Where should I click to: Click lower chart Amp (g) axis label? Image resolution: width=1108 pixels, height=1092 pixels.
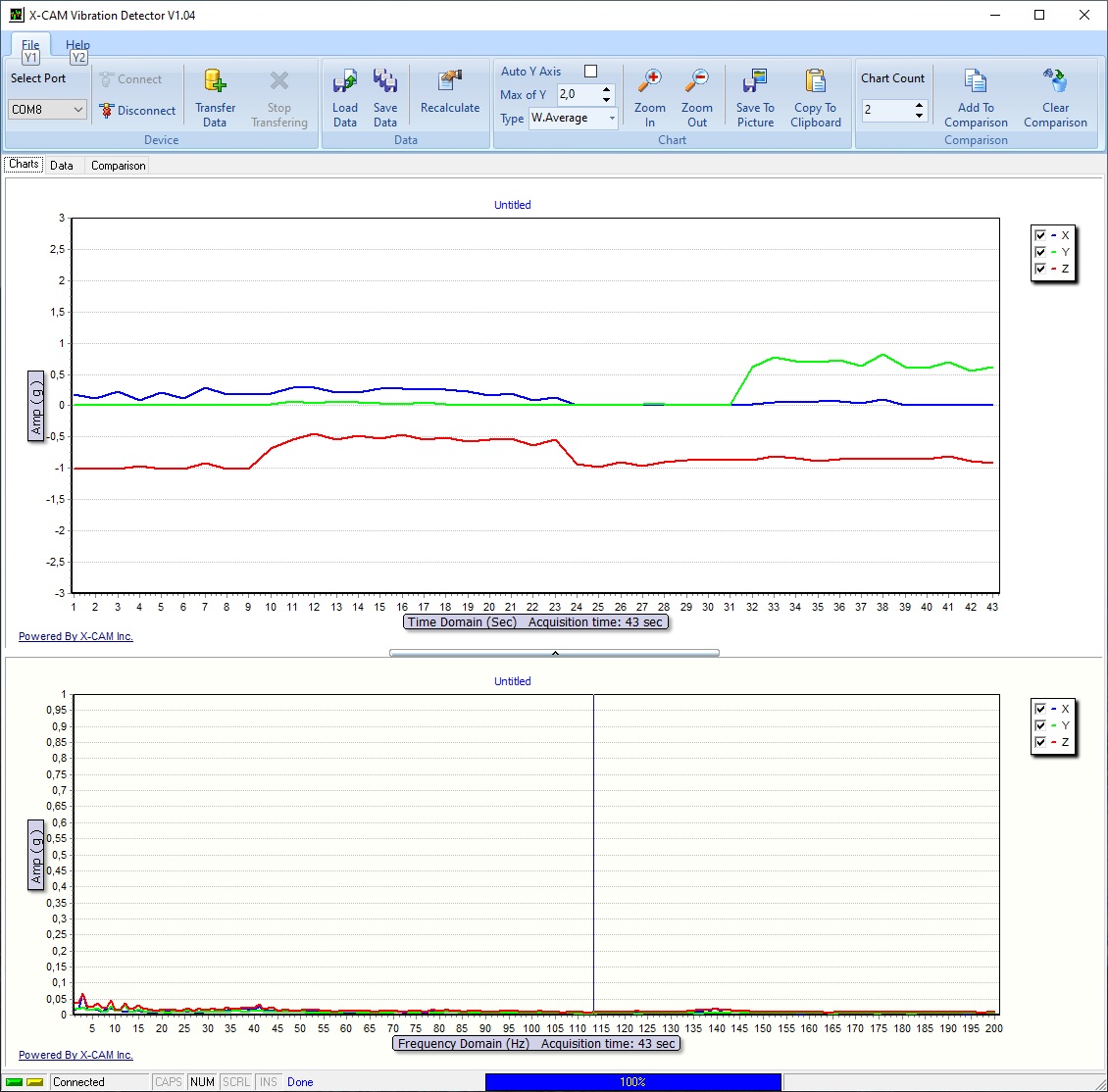point(36,856)
